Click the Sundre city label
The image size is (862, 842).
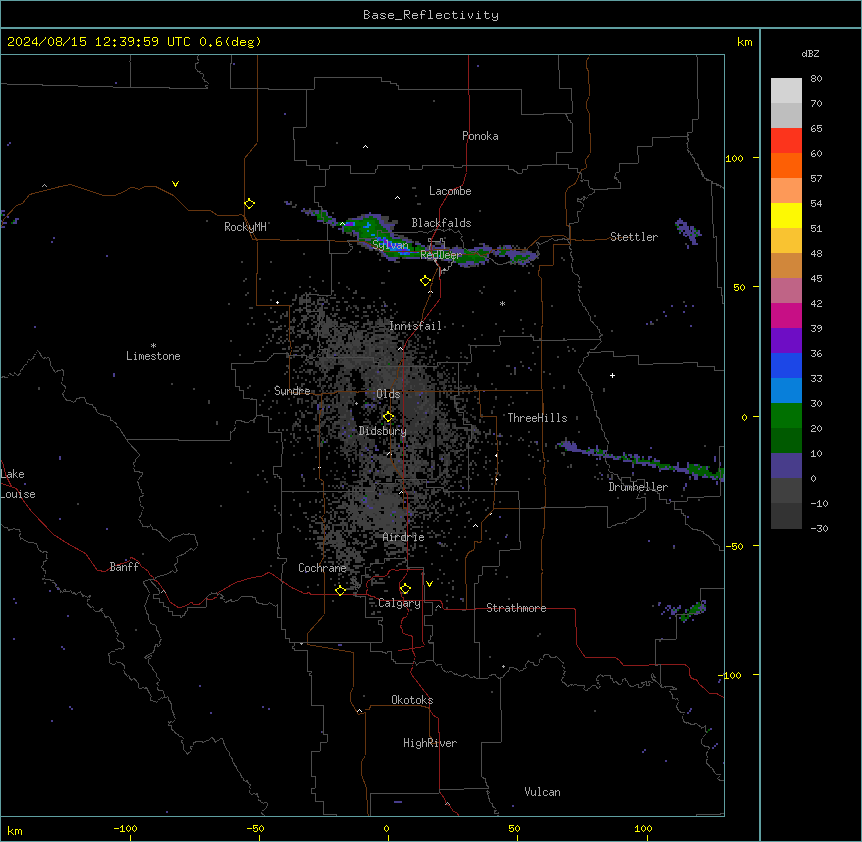(292, 391)
